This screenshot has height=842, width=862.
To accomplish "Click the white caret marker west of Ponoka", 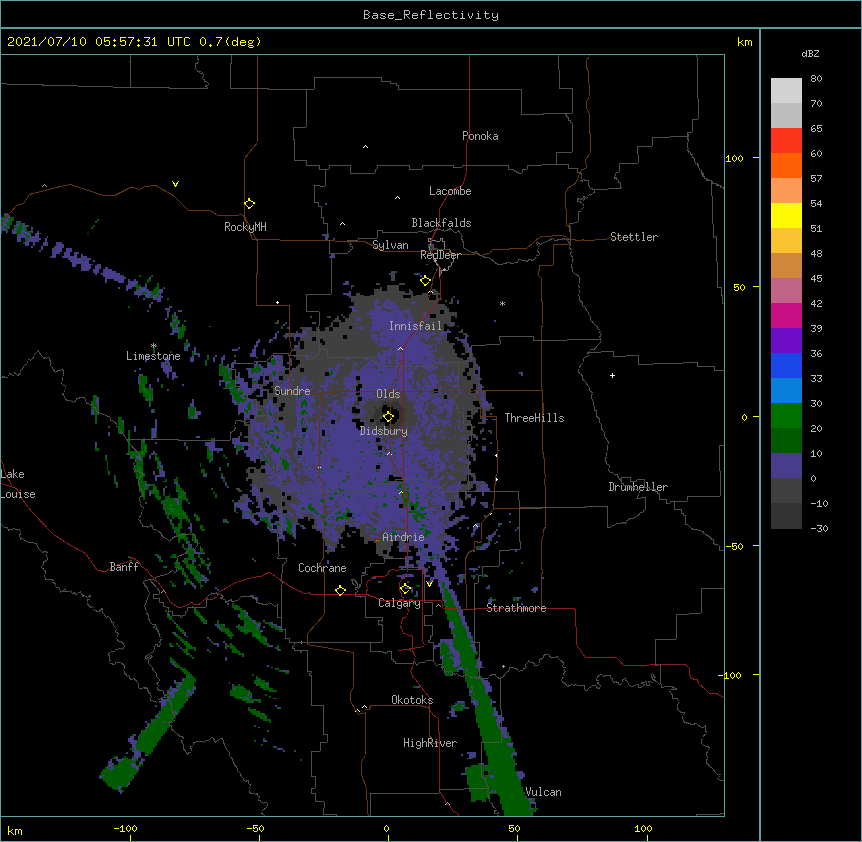I will (365, 147).
